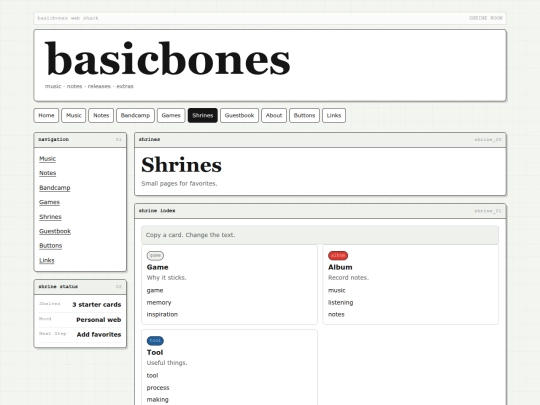Image resolution: width=540 pixels, height=405 pixels.
Task: Follow the Music link in navigation sidebar
Action: pos(48,158)
